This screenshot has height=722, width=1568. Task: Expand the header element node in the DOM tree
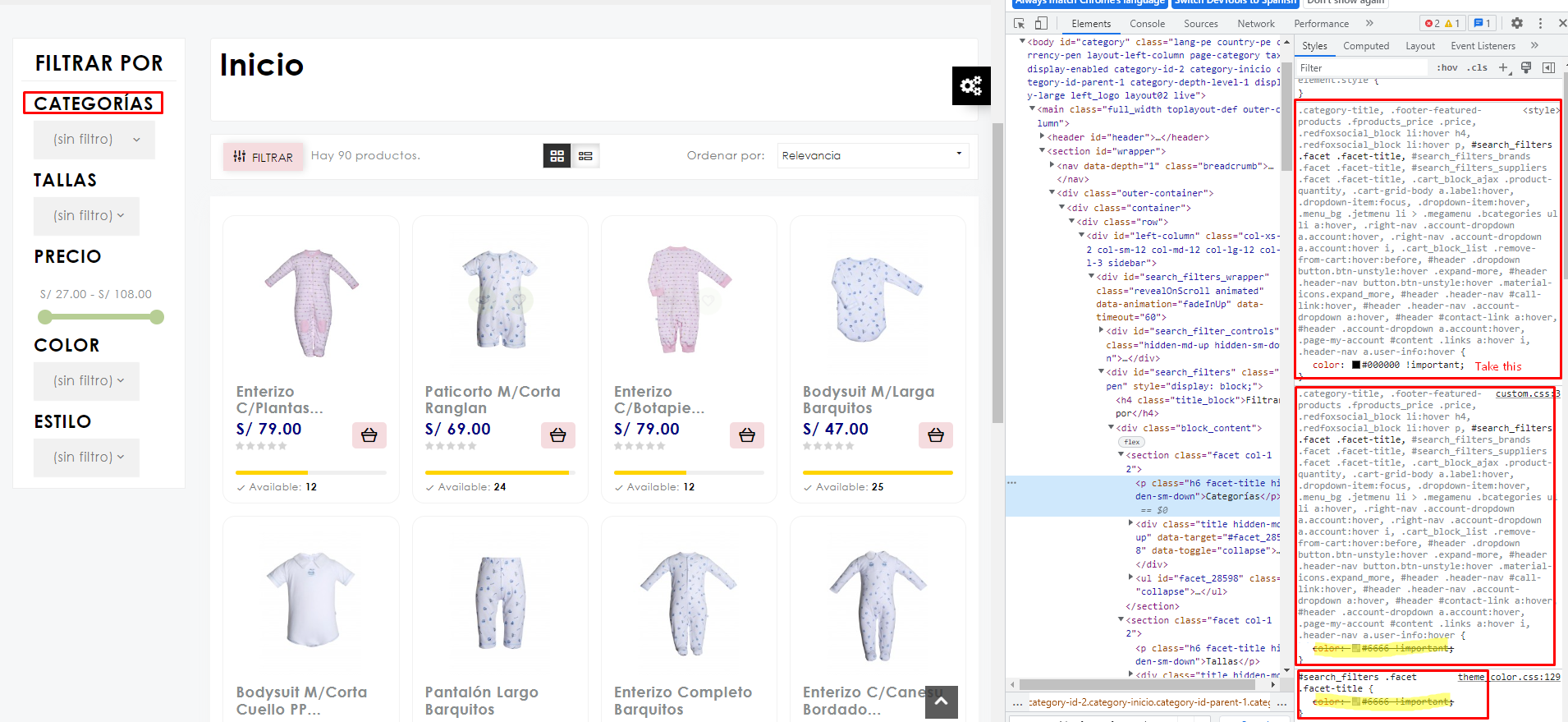(x=1043, y=137)
